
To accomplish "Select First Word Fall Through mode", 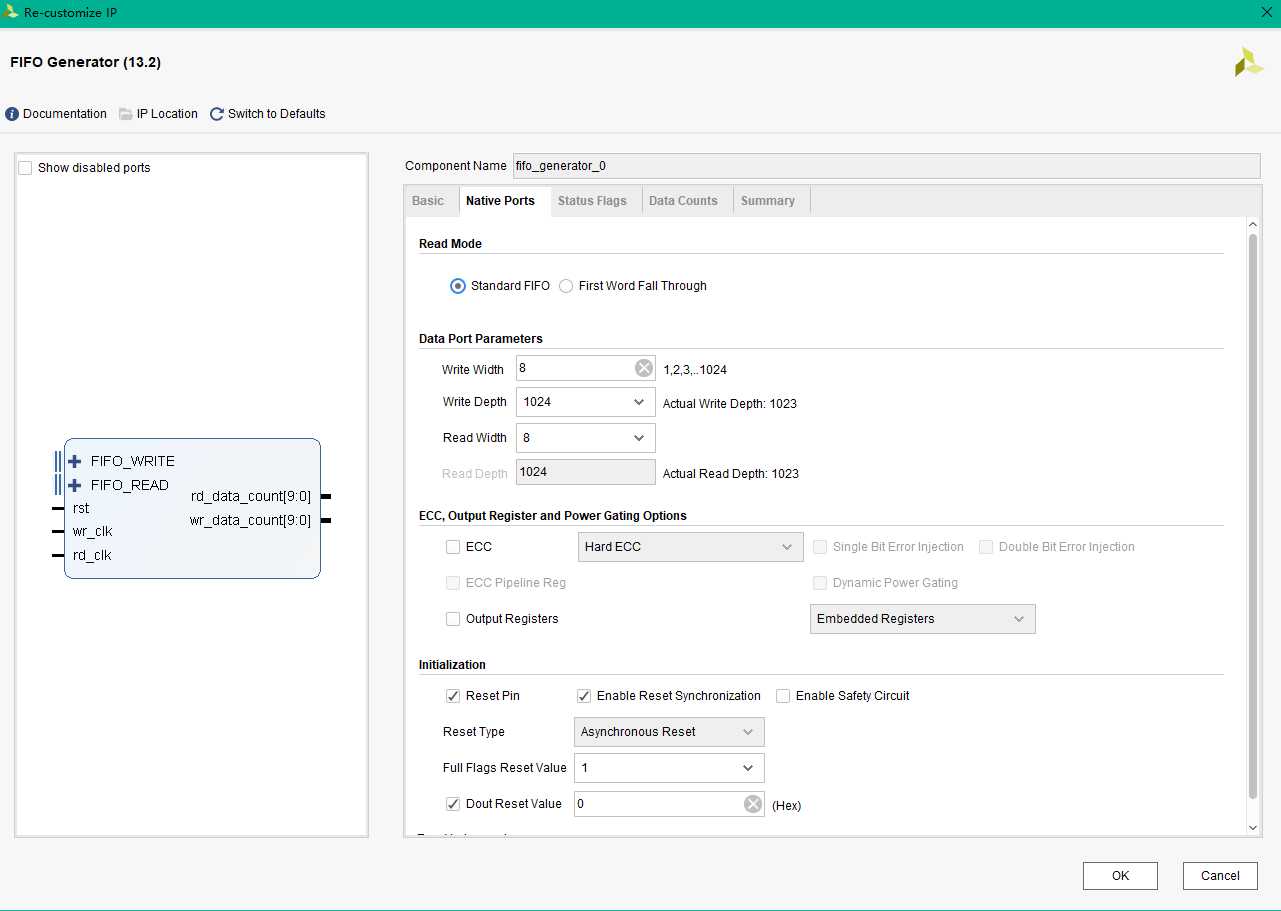I will (566, 286).
